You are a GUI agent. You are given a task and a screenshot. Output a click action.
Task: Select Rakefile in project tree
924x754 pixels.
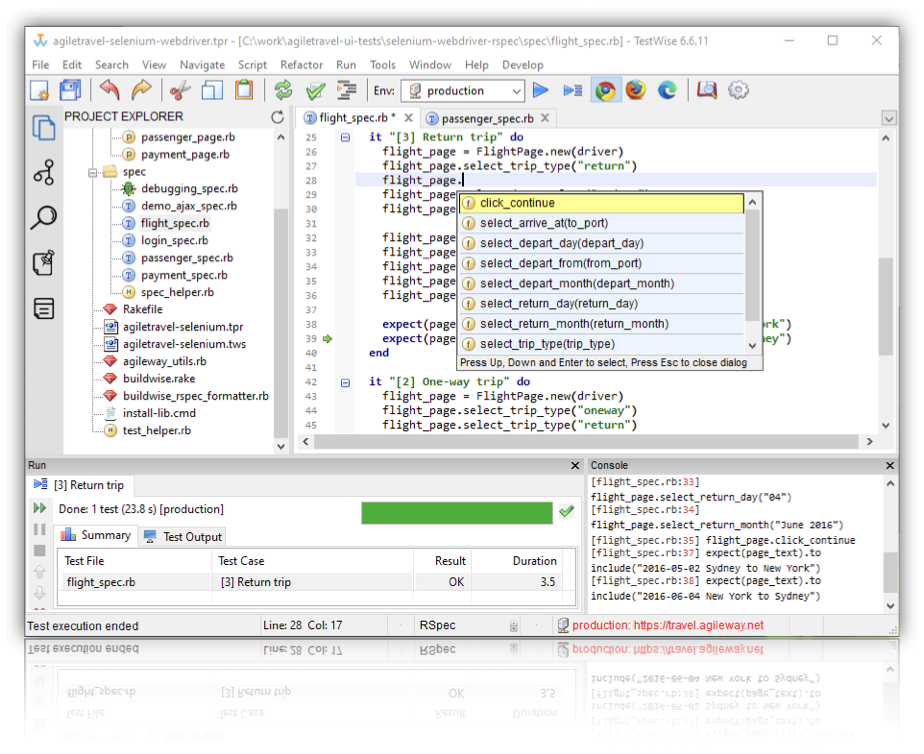143,309
